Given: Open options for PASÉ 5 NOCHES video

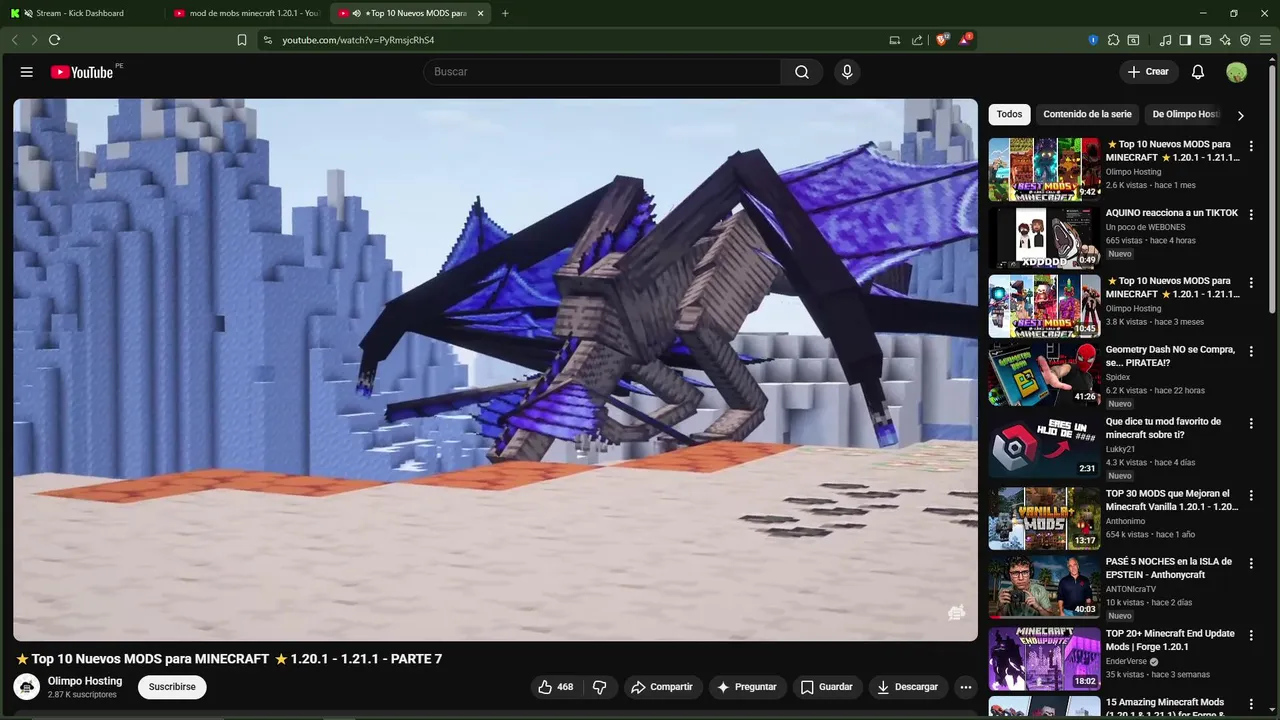Looking at the screenshot, I should tap(1251, 563).
